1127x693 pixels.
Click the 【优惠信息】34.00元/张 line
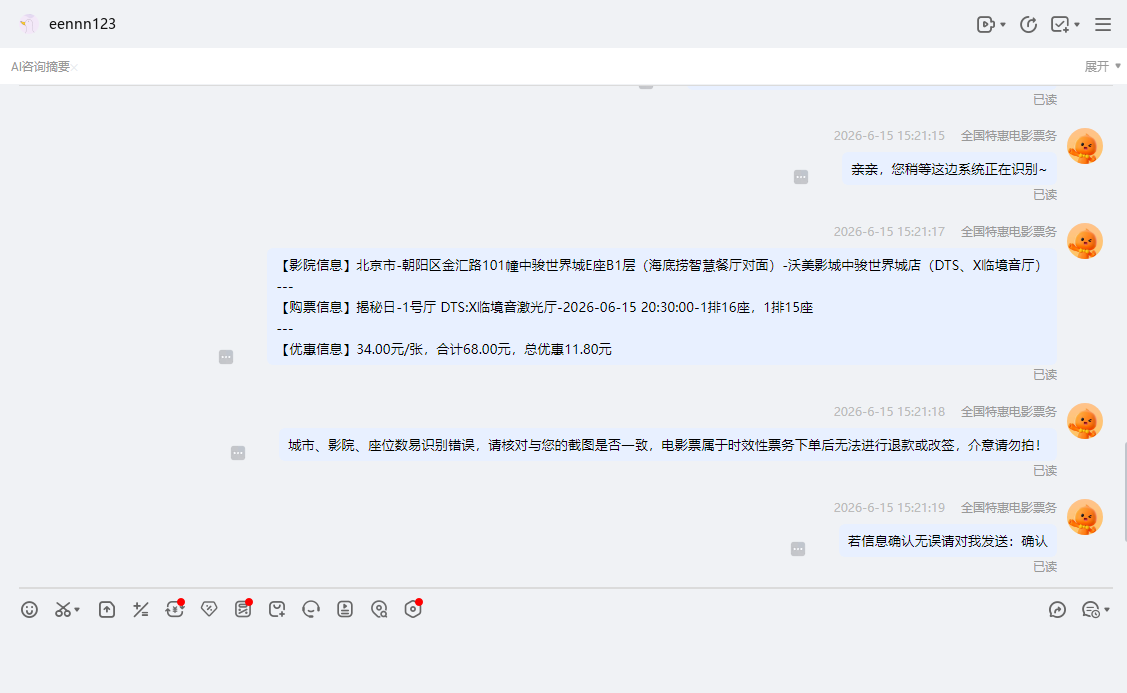pyautogui.click(x=444, y=349)
